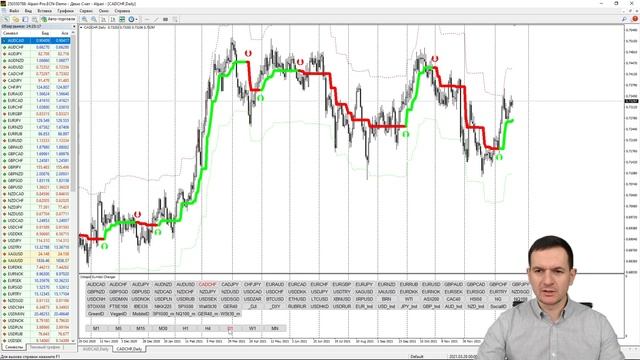The width and height of the screenshot is (640, 360).
Task: Switch timeframe to M1
Action: pos(96,328)
